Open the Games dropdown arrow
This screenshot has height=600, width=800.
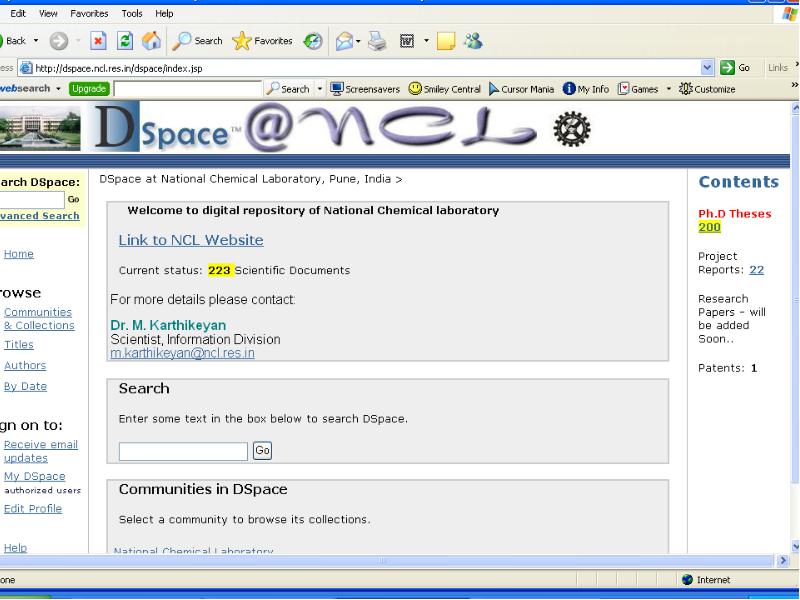[x=668, y=89]
